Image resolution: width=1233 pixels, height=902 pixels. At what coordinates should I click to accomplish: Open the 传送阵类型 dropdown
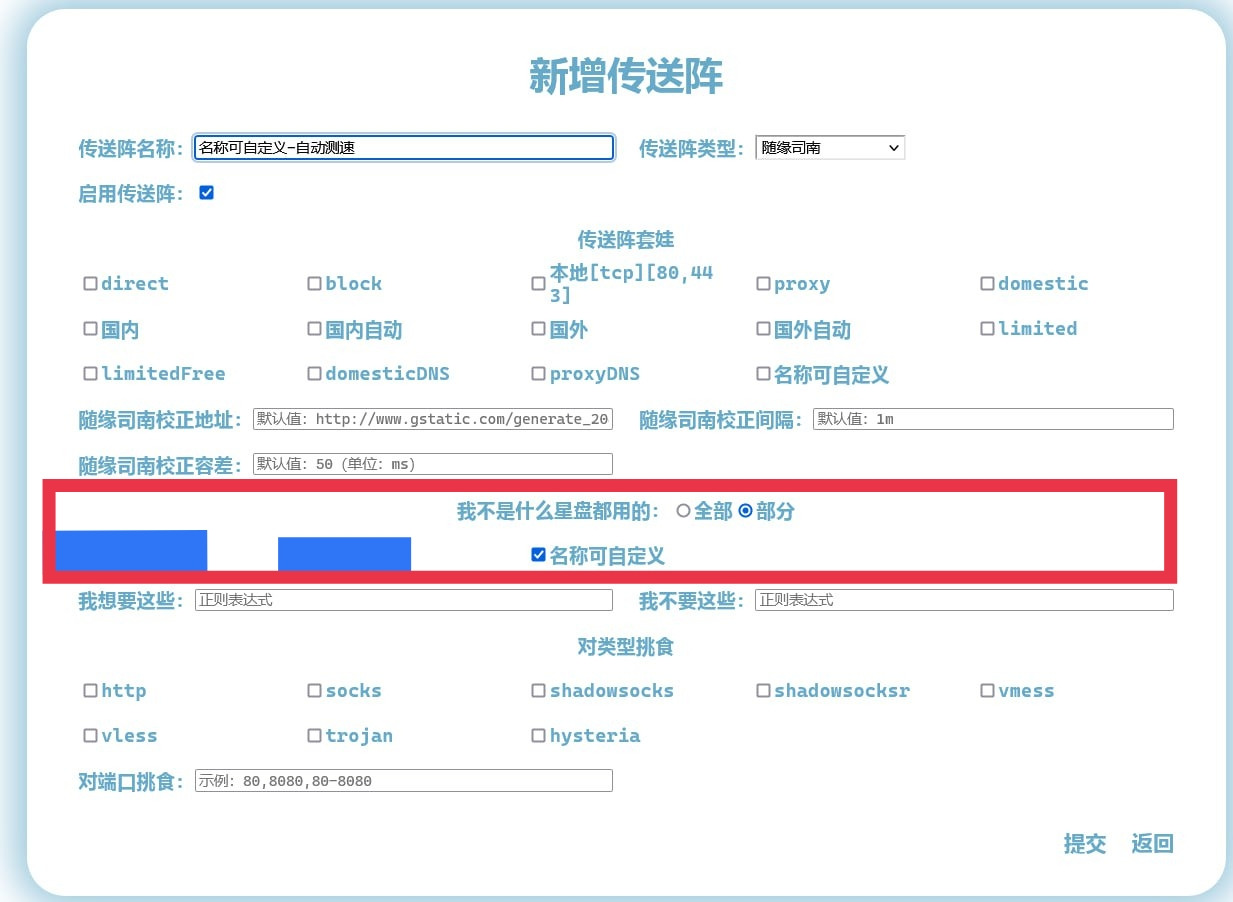829,148
